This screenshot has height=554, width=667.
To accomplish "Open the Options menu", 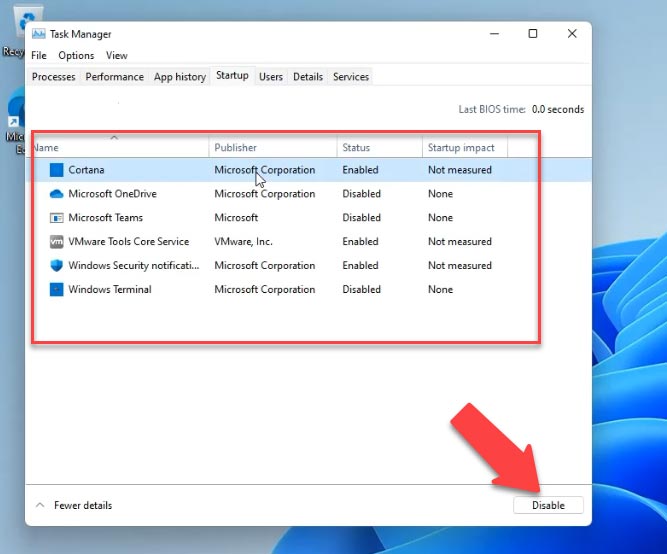I will tap(76, 55).
